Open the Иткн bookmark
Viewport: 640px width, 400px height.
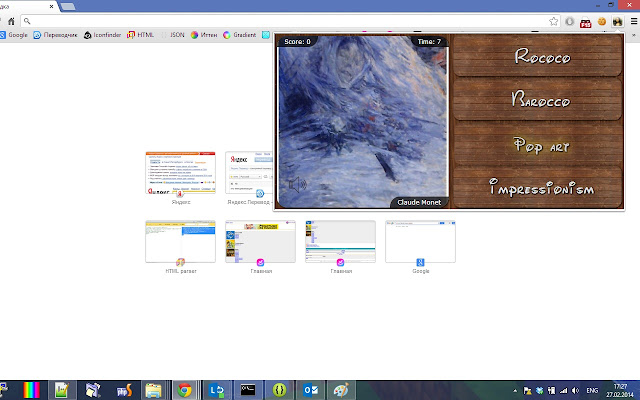(204, 35)
